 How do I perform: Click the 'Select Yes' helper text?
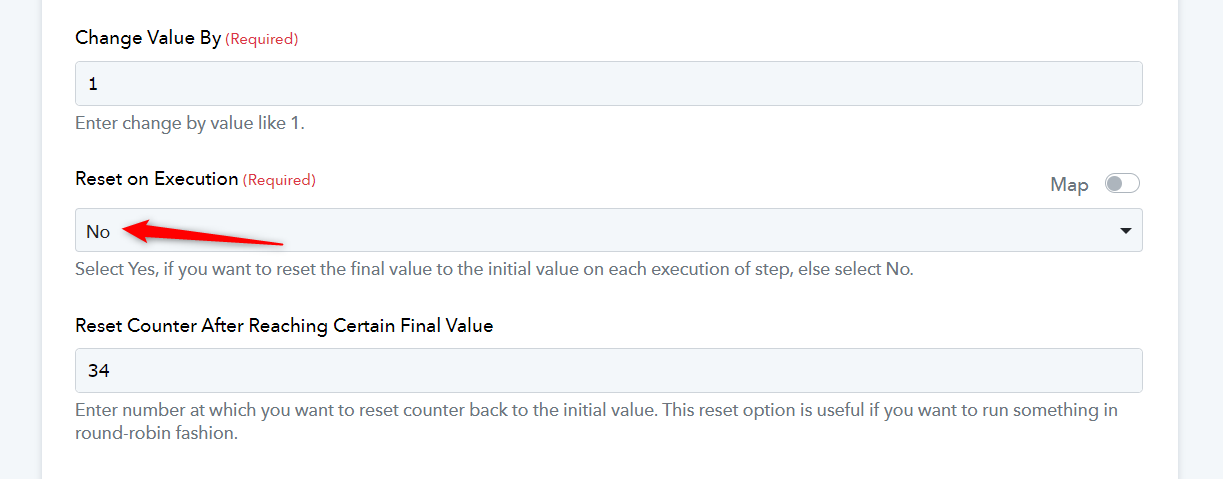[x=494, y=270]
